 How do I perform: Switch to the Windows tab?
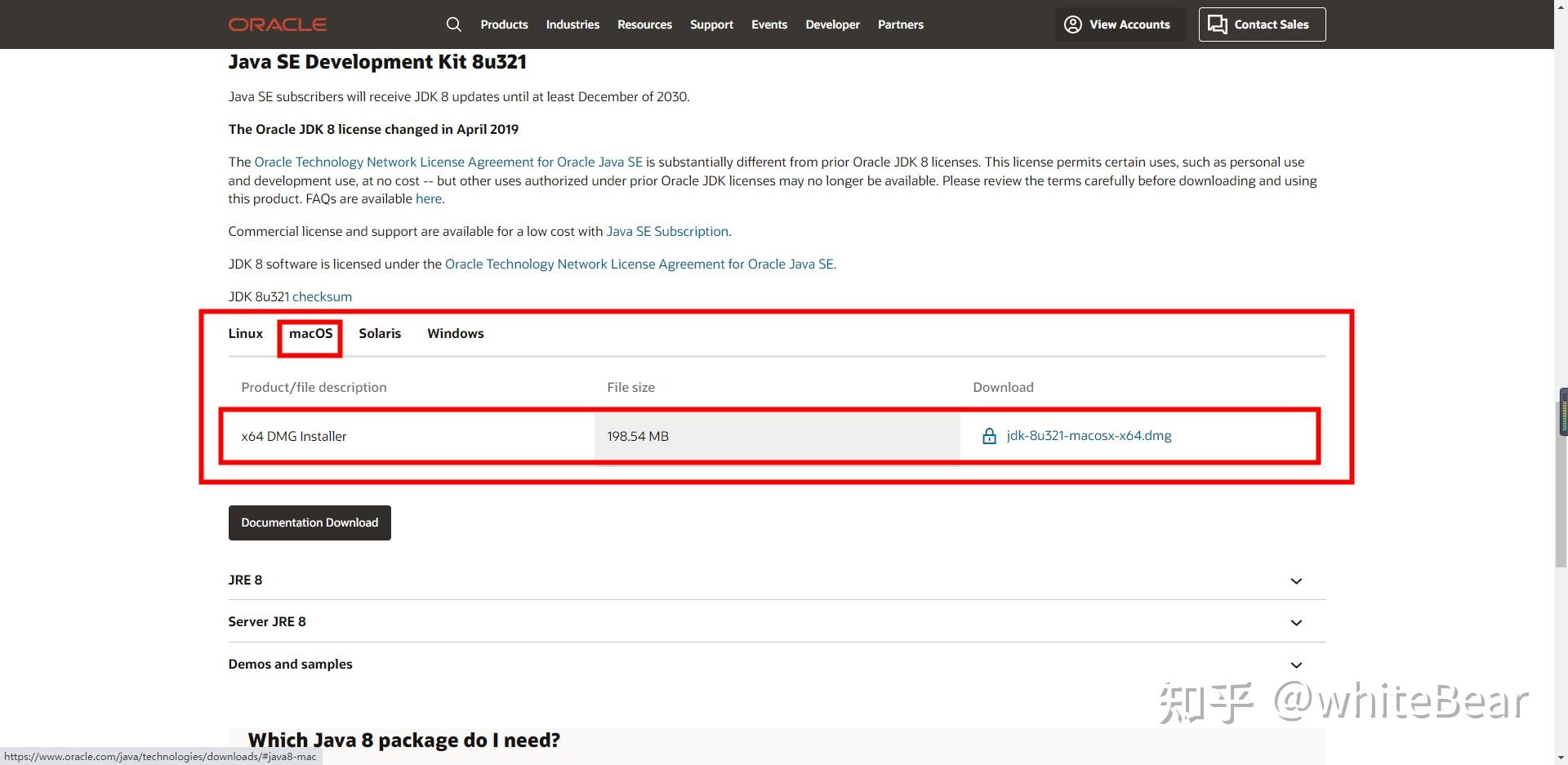tap(456, 333)
